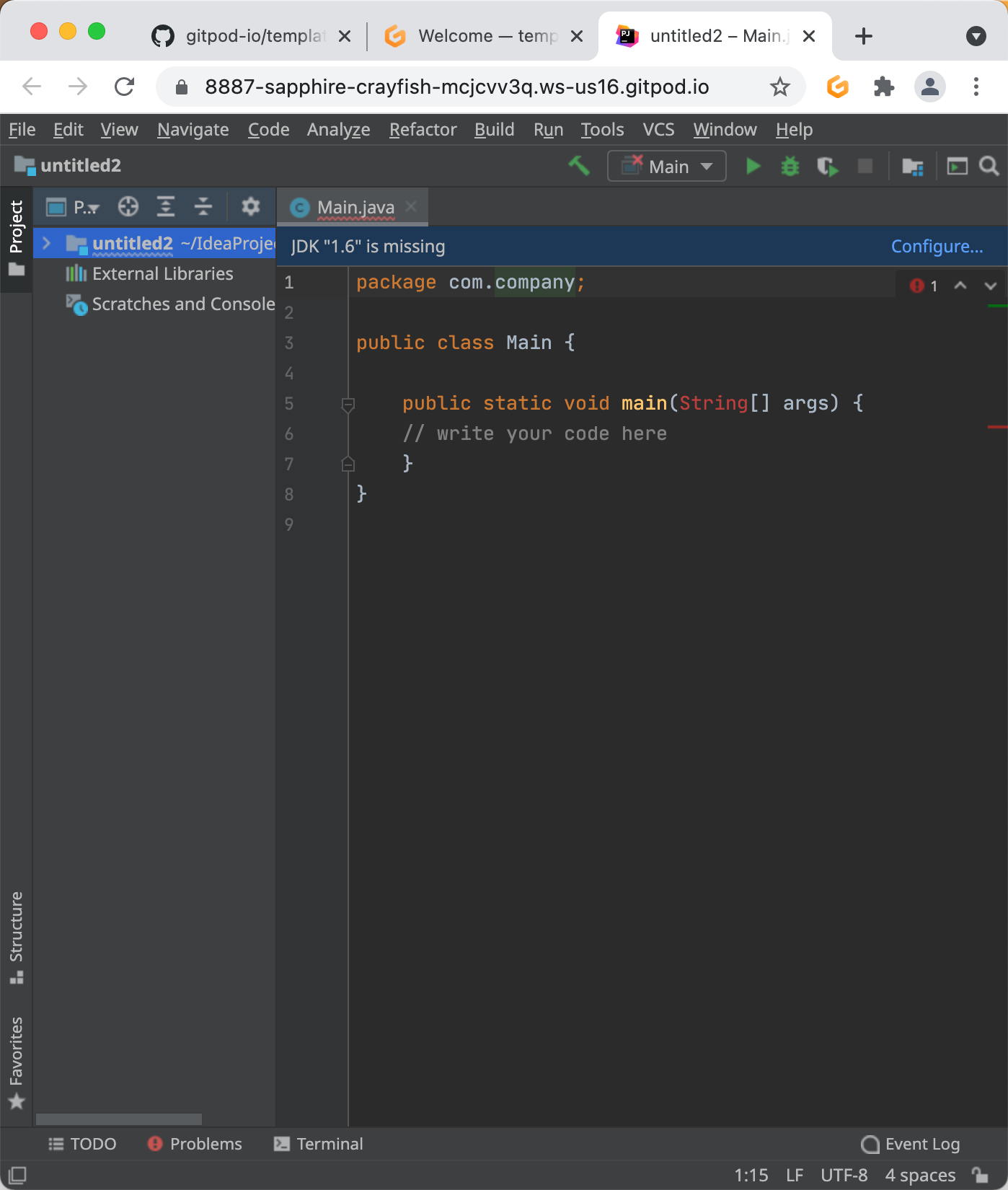The height and width of the screenshot is (1190, 1008).
Task: Click the Debug bug icon
Action: [x=790, y=167]
